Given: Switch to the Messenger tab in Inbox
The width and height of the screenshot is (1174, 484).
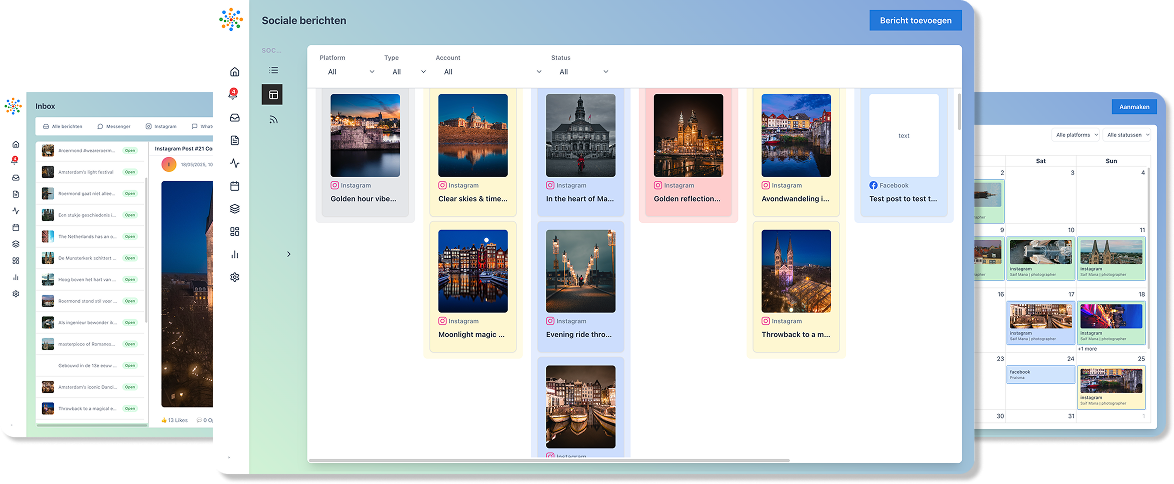Looking at the screenshot, I should [114, 127].
